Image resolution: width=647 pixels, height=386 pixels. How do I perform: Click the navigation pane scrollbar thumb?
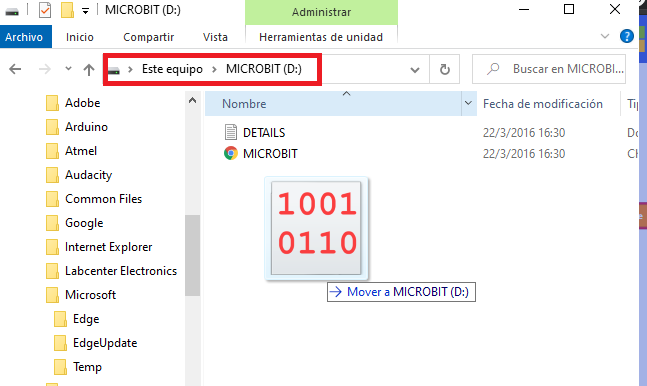192,256
